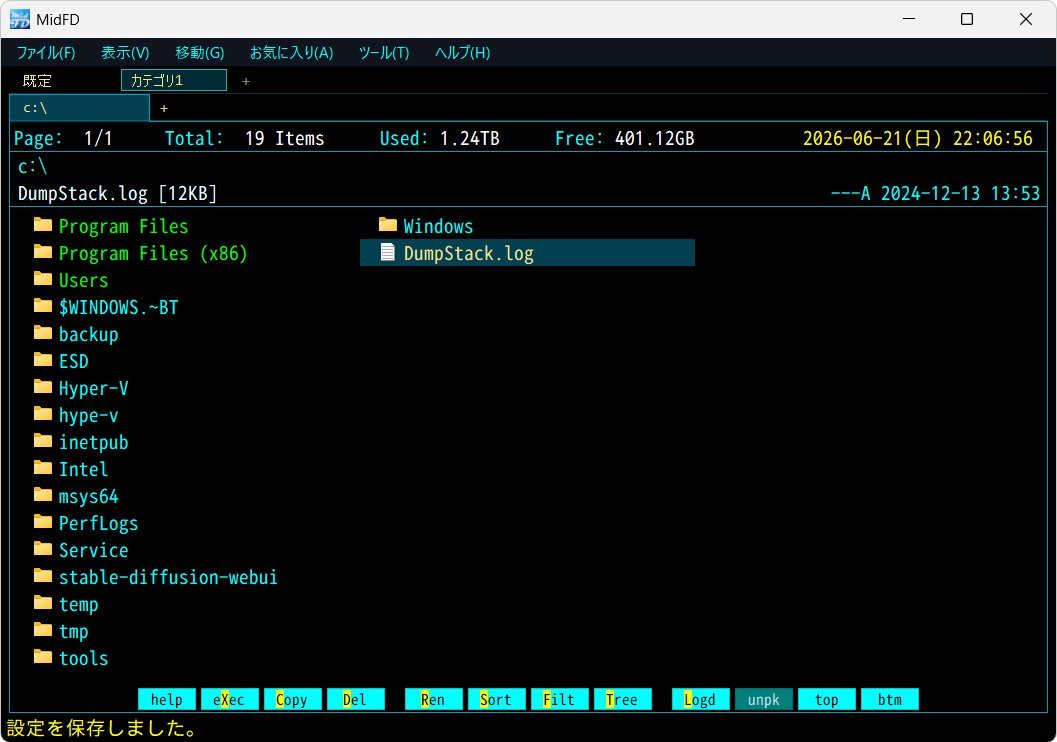The image size is (1057, 742).
Task: Click the btm function button
Action: point(890,700)
